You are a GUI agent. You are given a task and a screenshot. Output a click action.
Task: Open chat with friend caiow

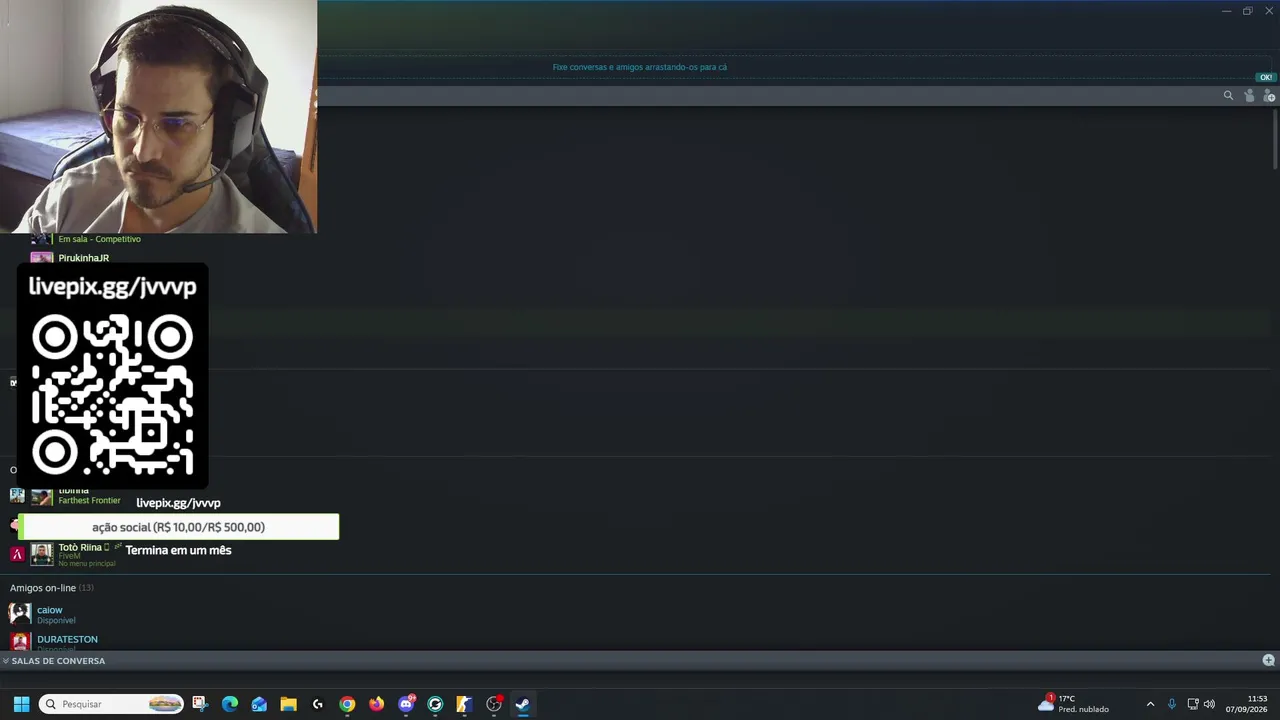[50, 610]
